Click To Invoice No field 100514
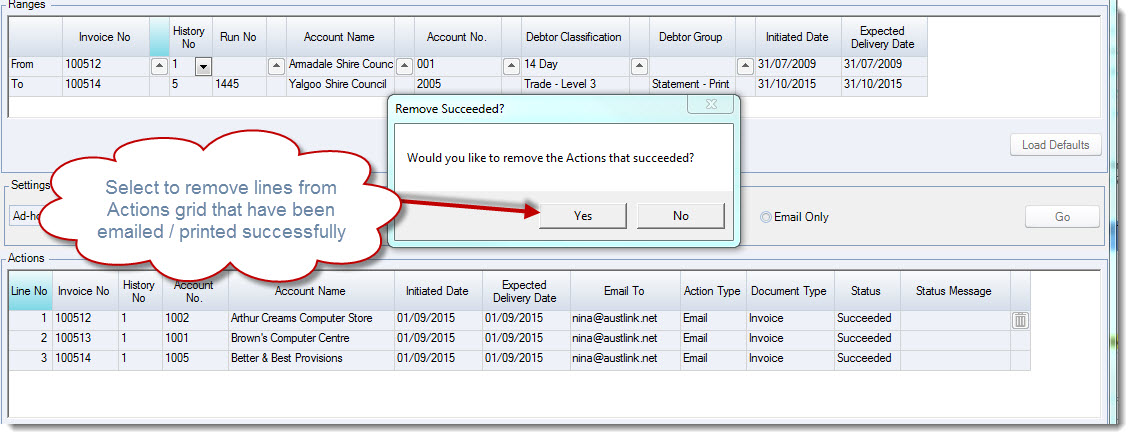Image resolution: width=1133 pixels, height=439 pixels. tap(105, 84)
